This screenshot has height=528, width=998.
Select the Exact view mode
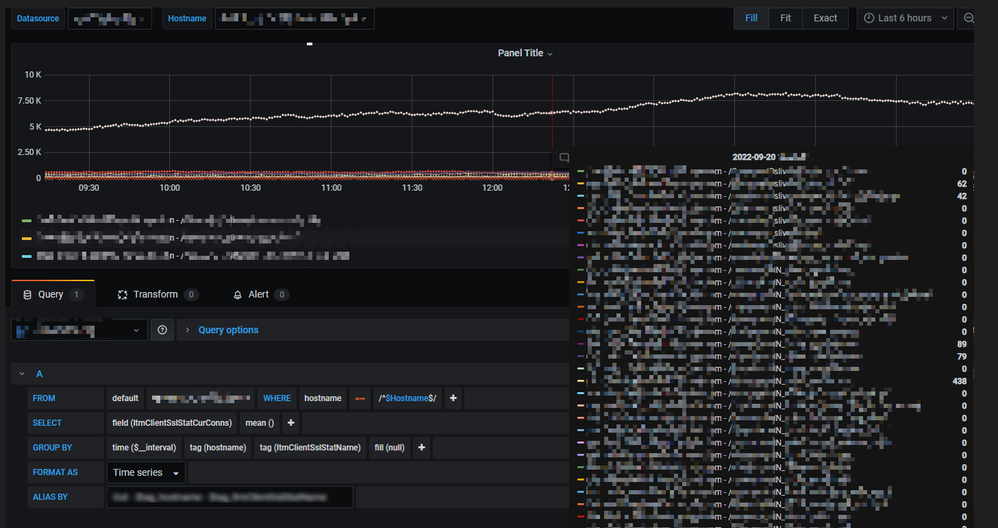825,18
